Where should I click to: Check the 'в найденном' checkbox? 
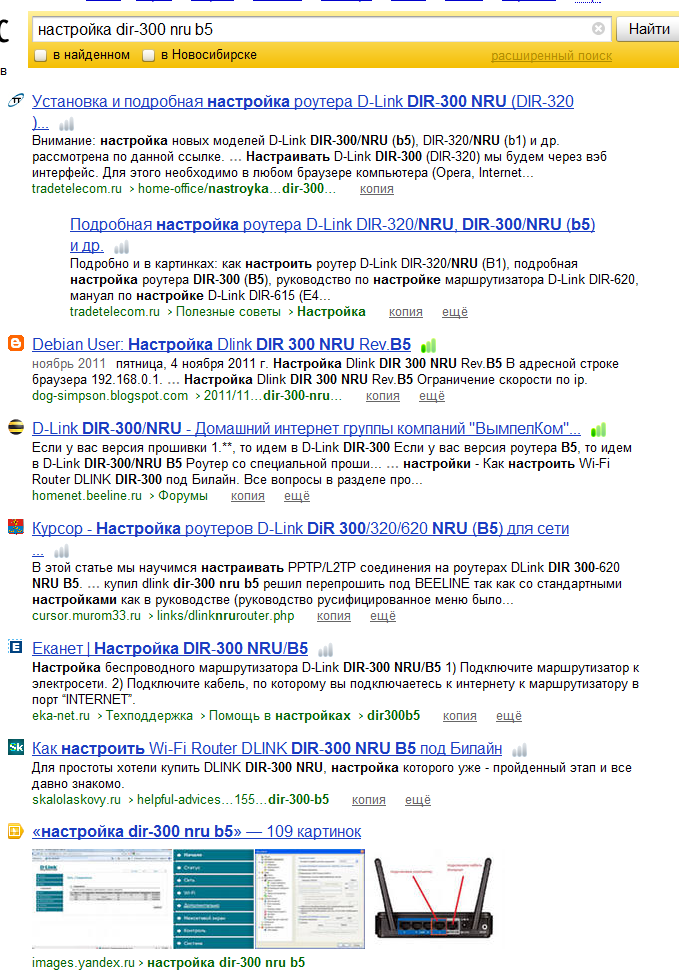41,56
